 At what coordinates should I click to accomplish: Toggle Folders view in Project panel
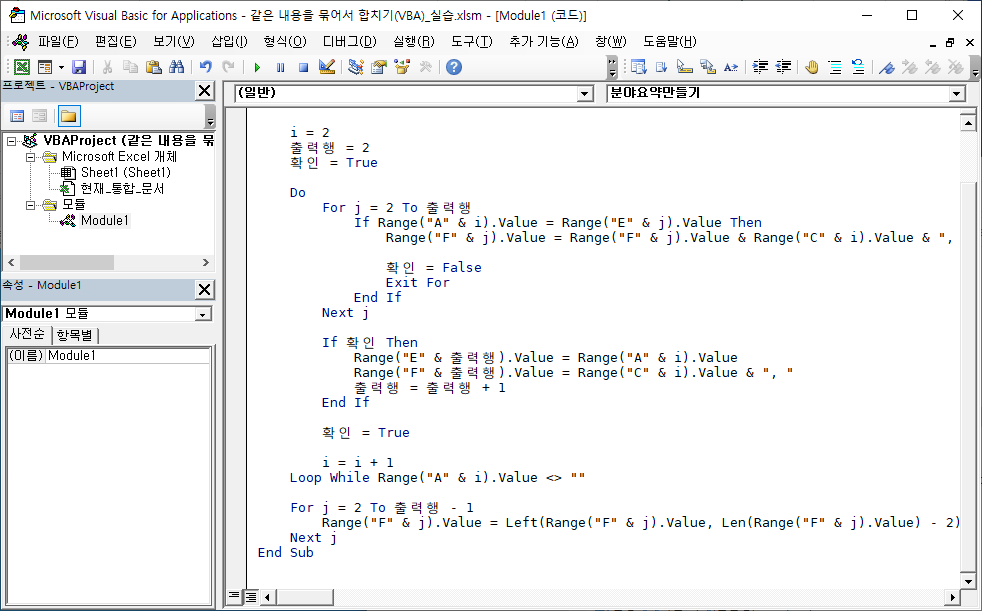tap(68, 116)
